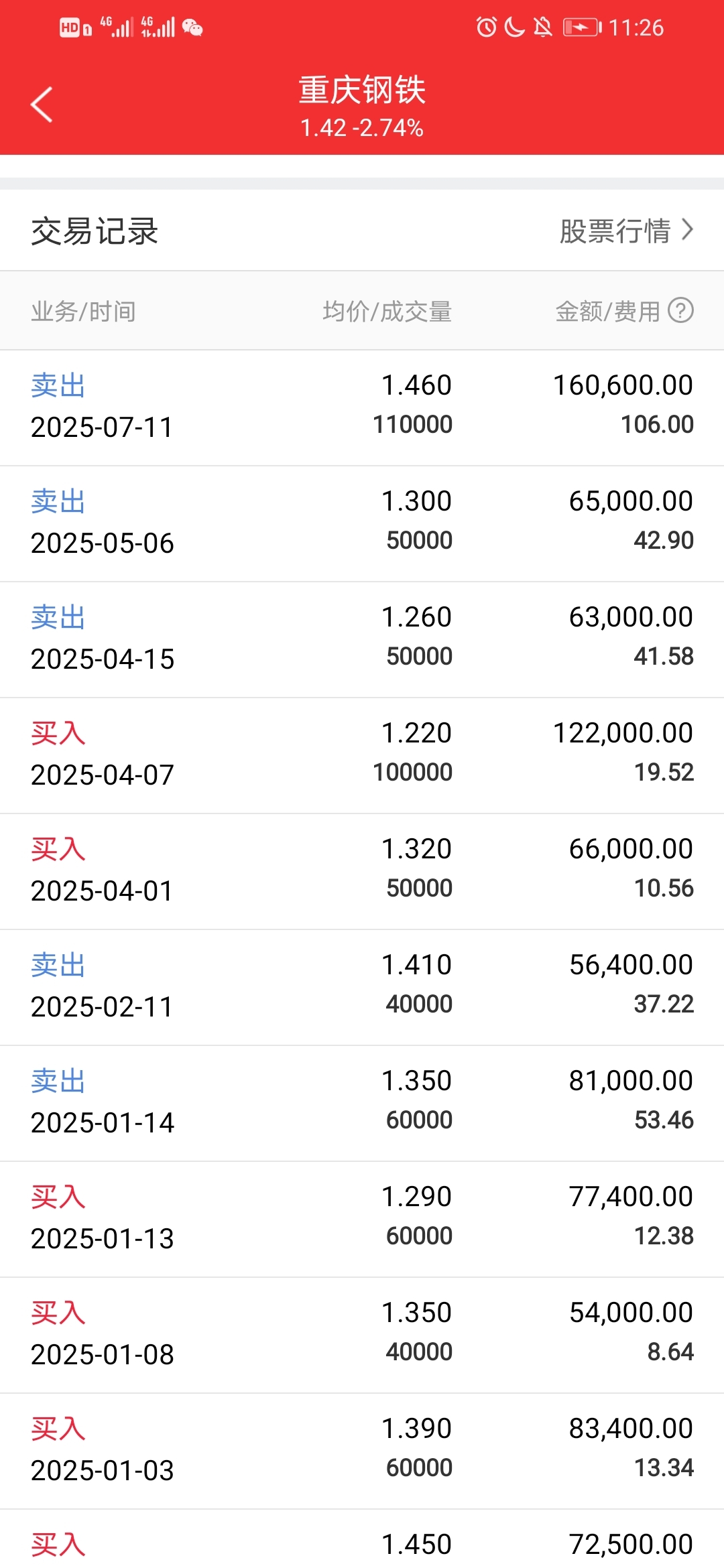The width and height of the screenshot is (724, 1568).
Task: Select the 业务/时间 column header
Action: coord(83,311)
